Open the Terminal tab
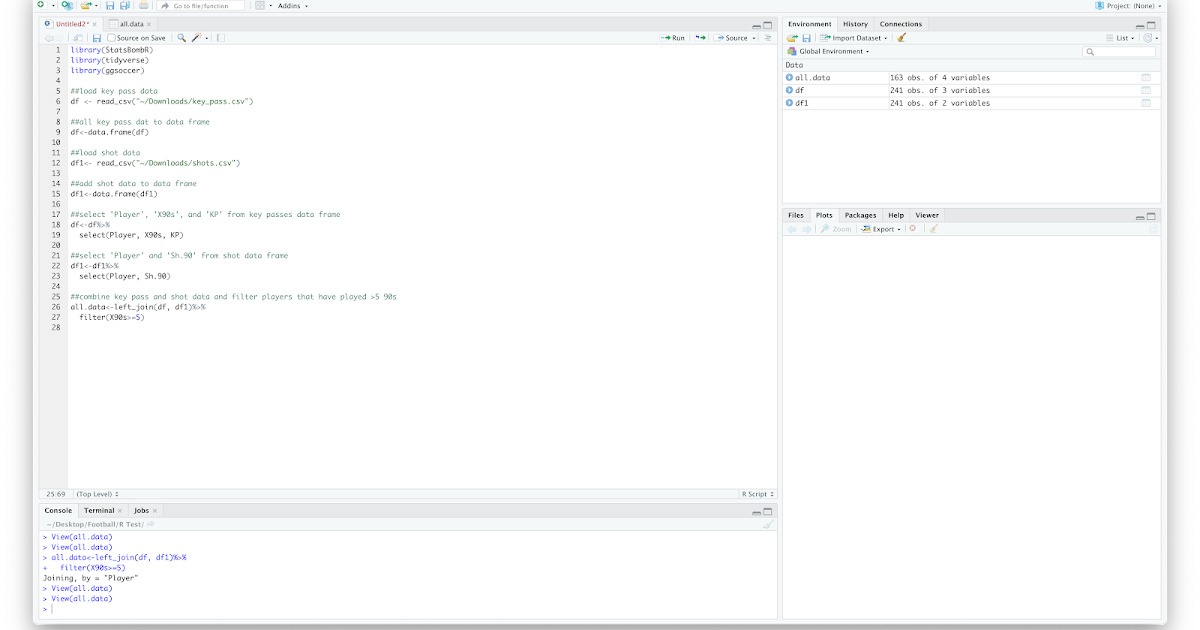This screenshot has width=1200, height=630. (x=101, y=510)
